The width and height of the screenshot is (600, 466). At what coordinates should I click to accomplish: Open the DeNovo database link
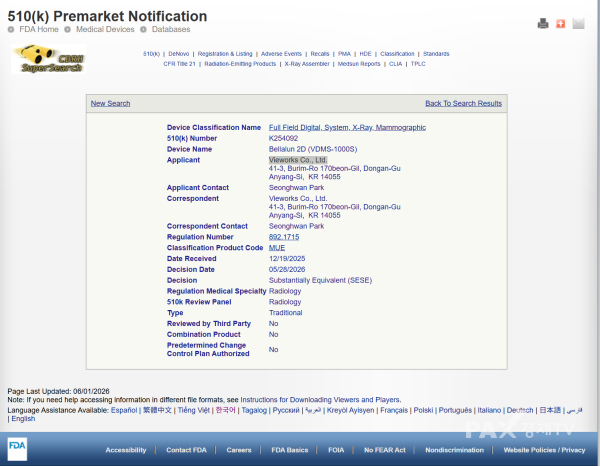click(179, 54)
